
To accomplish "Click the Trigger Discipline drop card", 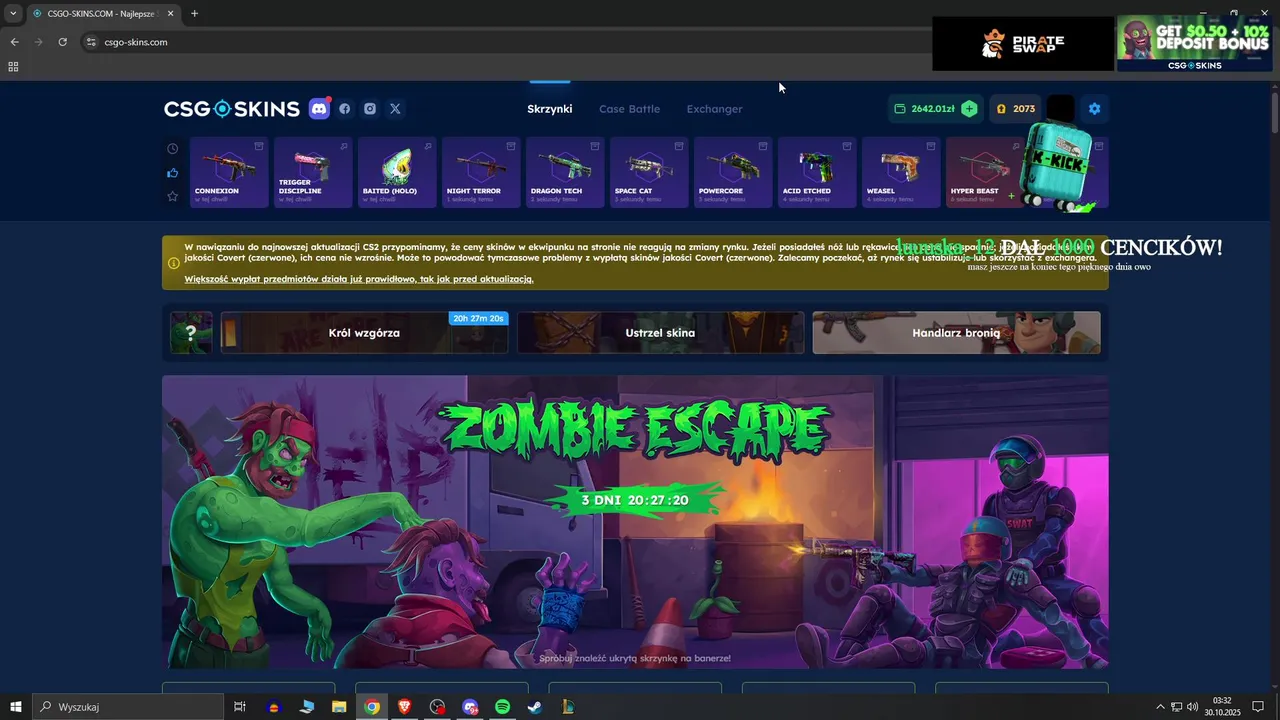I will [313, 173].
